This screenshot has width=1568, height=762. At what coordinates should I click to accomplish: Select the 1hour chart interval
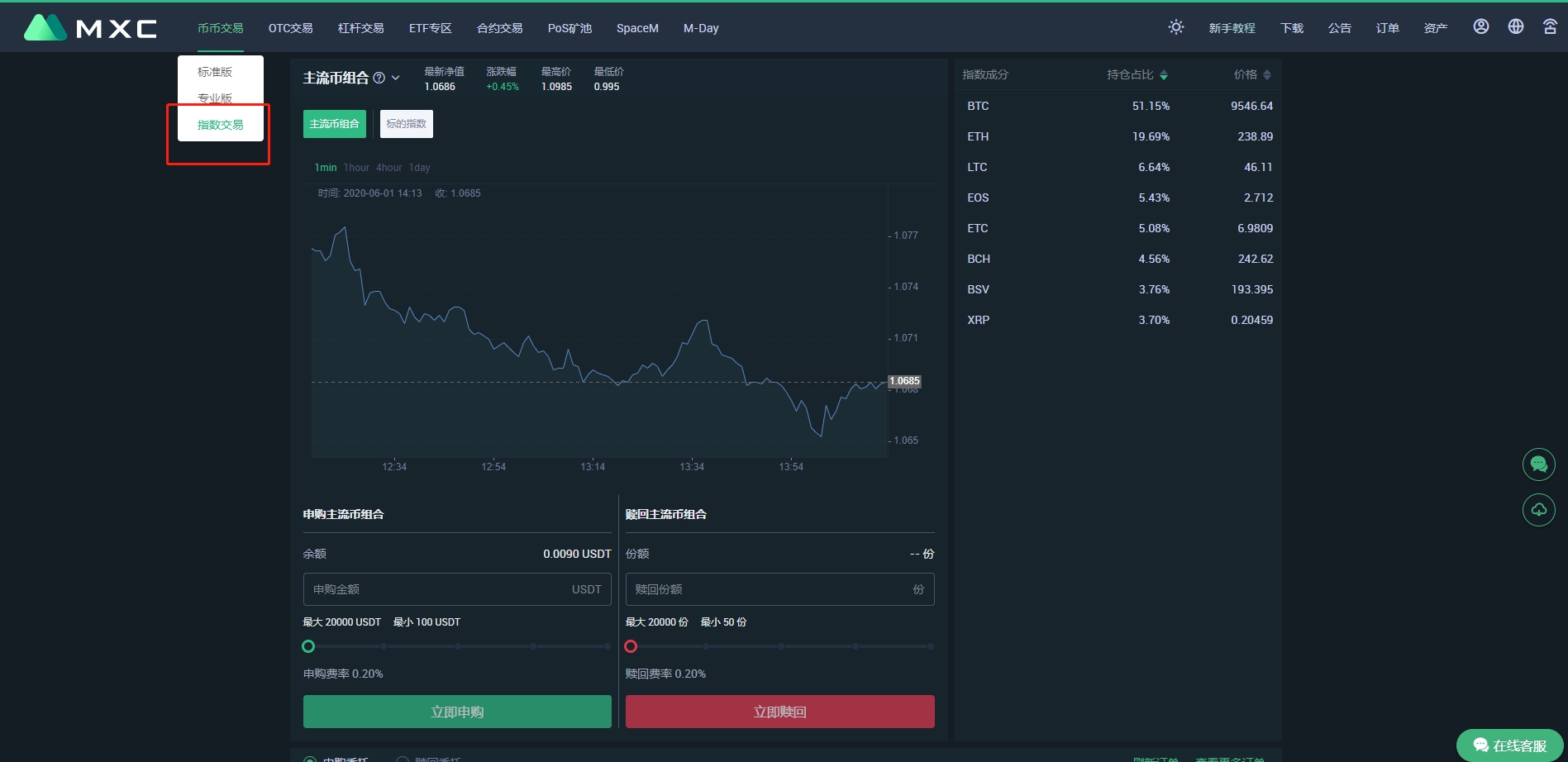(356, 168)
